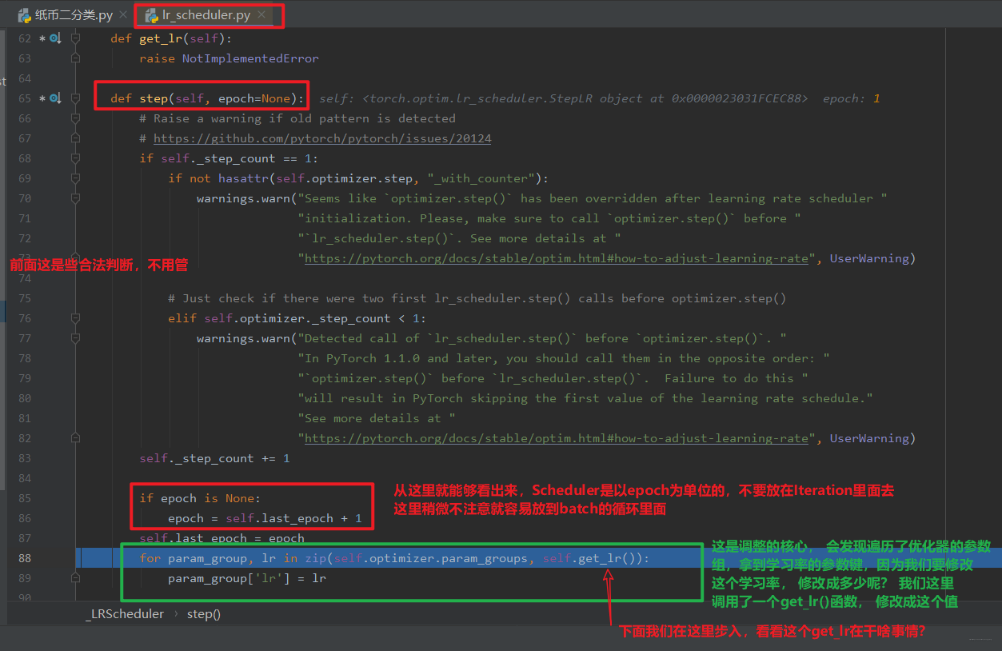Click 'self.last_epoch = epoch' on line 87
1002x651 pixels.
[x=222, y=538]
